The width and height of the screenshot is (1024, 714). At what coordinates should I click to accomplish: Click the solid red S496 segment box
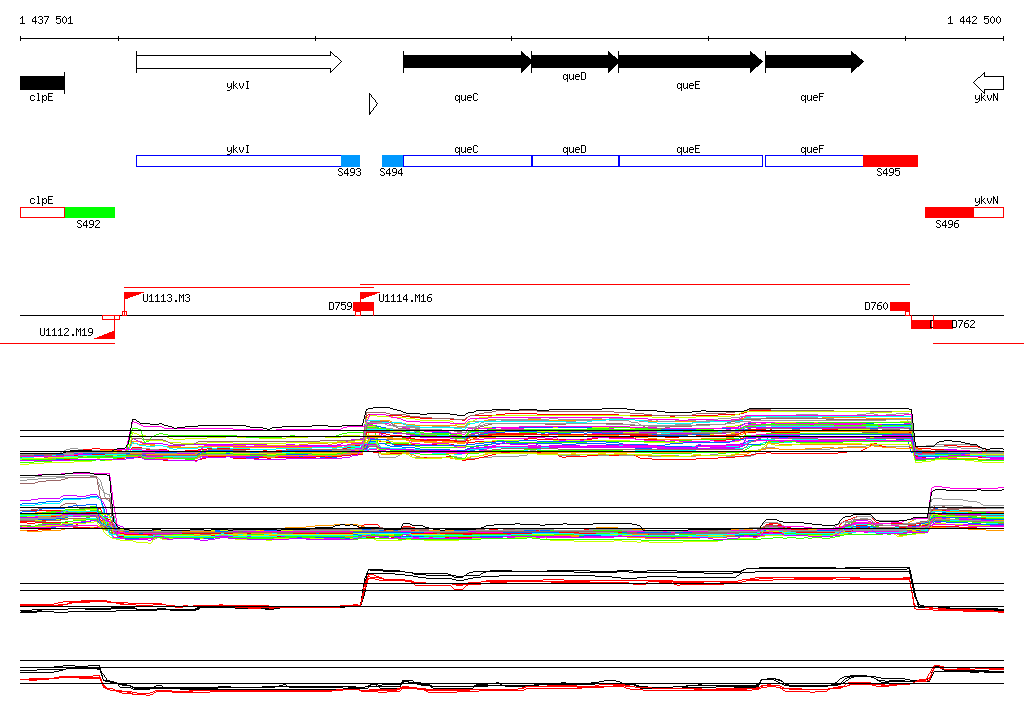(950, 212)
